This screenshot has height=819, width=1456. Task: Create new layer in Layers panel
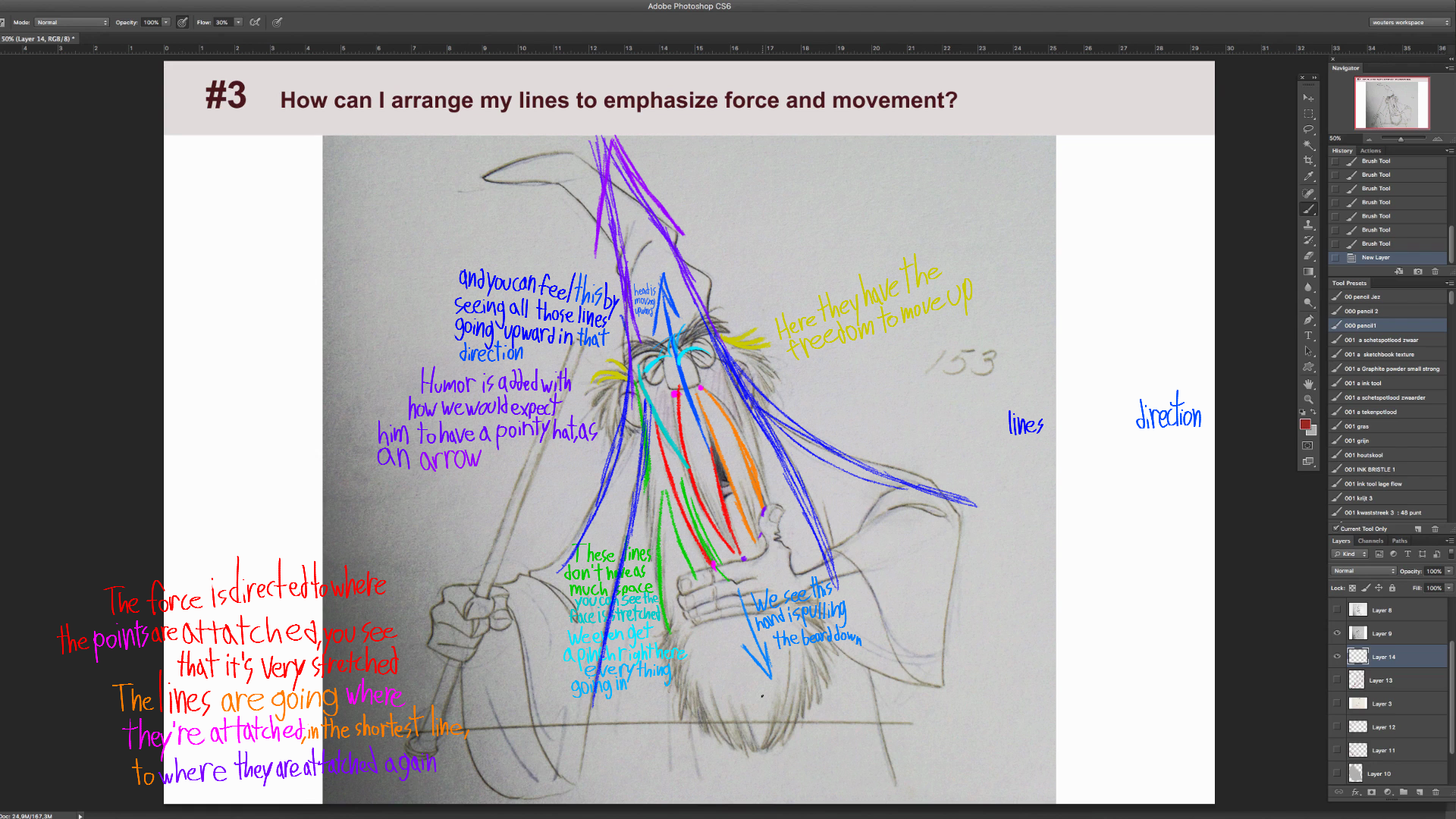click(x=1420, y=792)
